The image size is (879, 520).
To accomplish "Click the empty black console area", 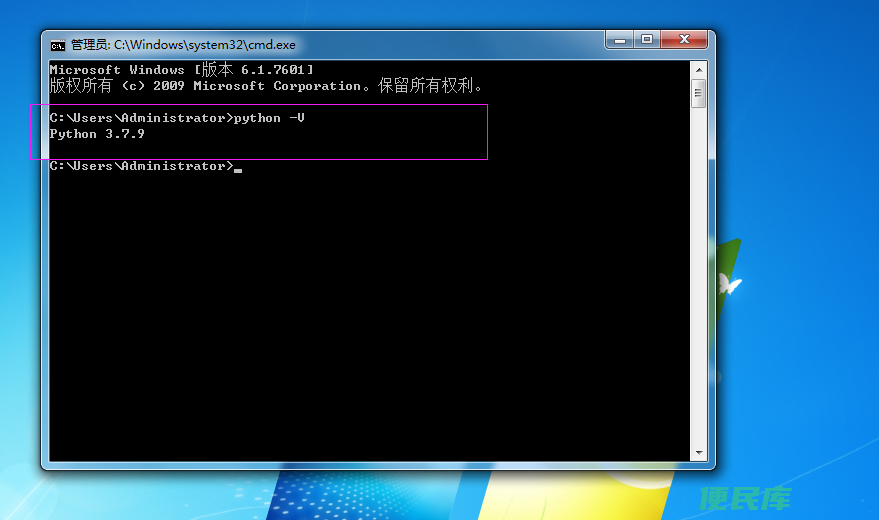I will click(x=370, y=320).
